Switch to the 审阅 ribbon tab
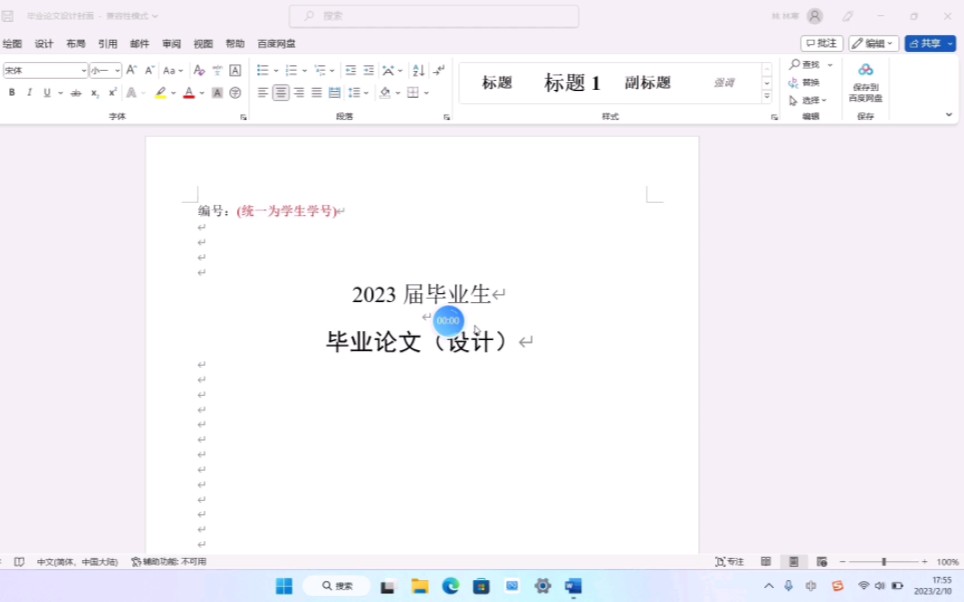This screenshot has width=964, height=602. point(170,43)
